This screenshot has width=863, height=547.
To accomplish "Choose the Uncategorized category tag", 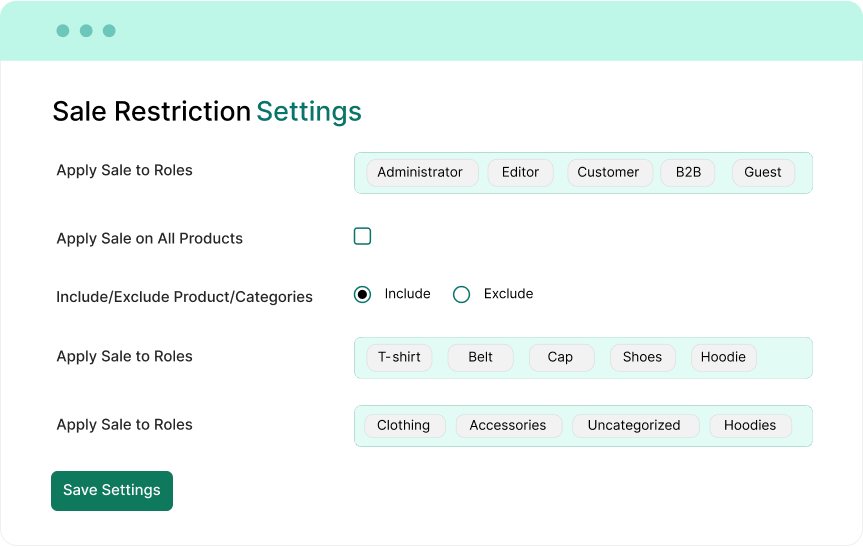I will coord(634,425).
